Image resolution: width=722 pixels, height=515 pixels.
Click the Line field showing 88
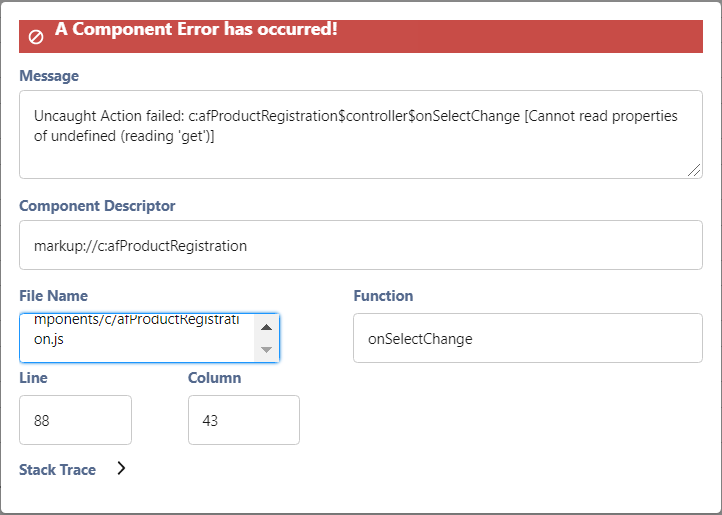click(x=75, y=420)
